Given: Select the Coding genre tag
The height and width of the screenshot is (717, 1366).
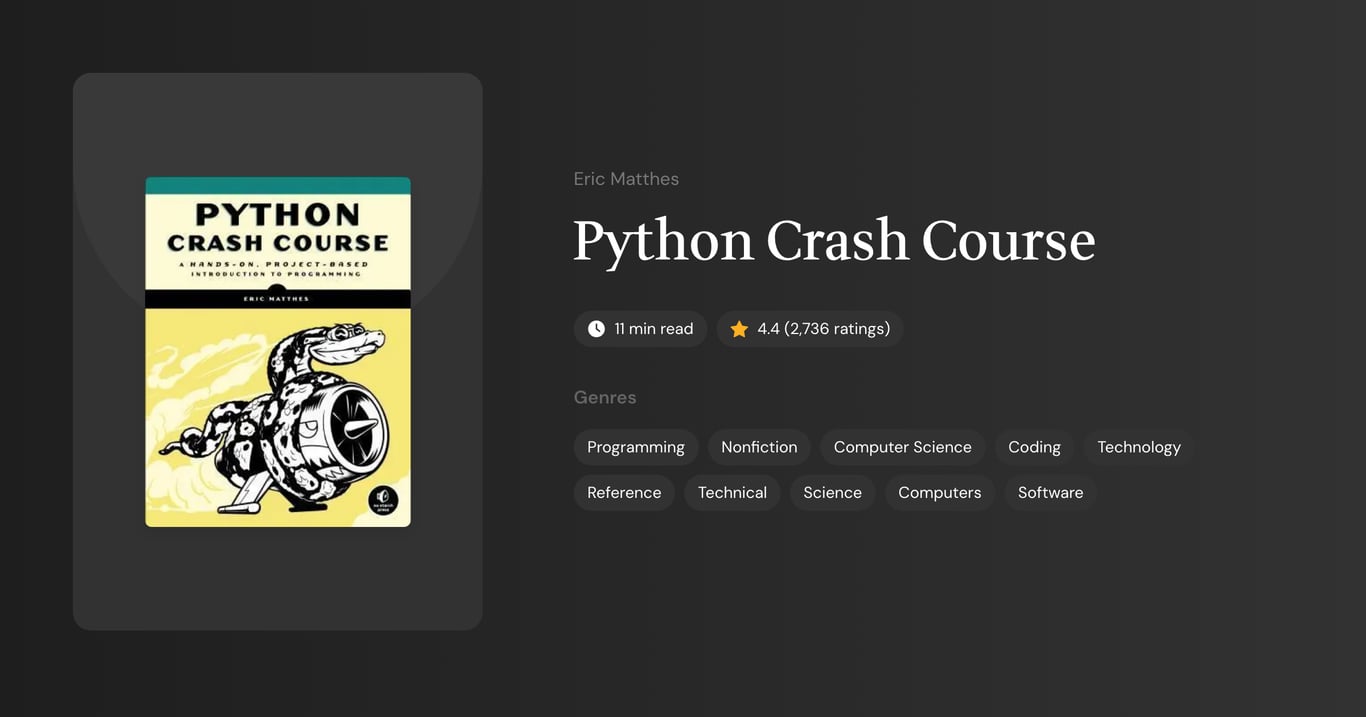Looking at the screenshot, I should (x=1034, y=447).
